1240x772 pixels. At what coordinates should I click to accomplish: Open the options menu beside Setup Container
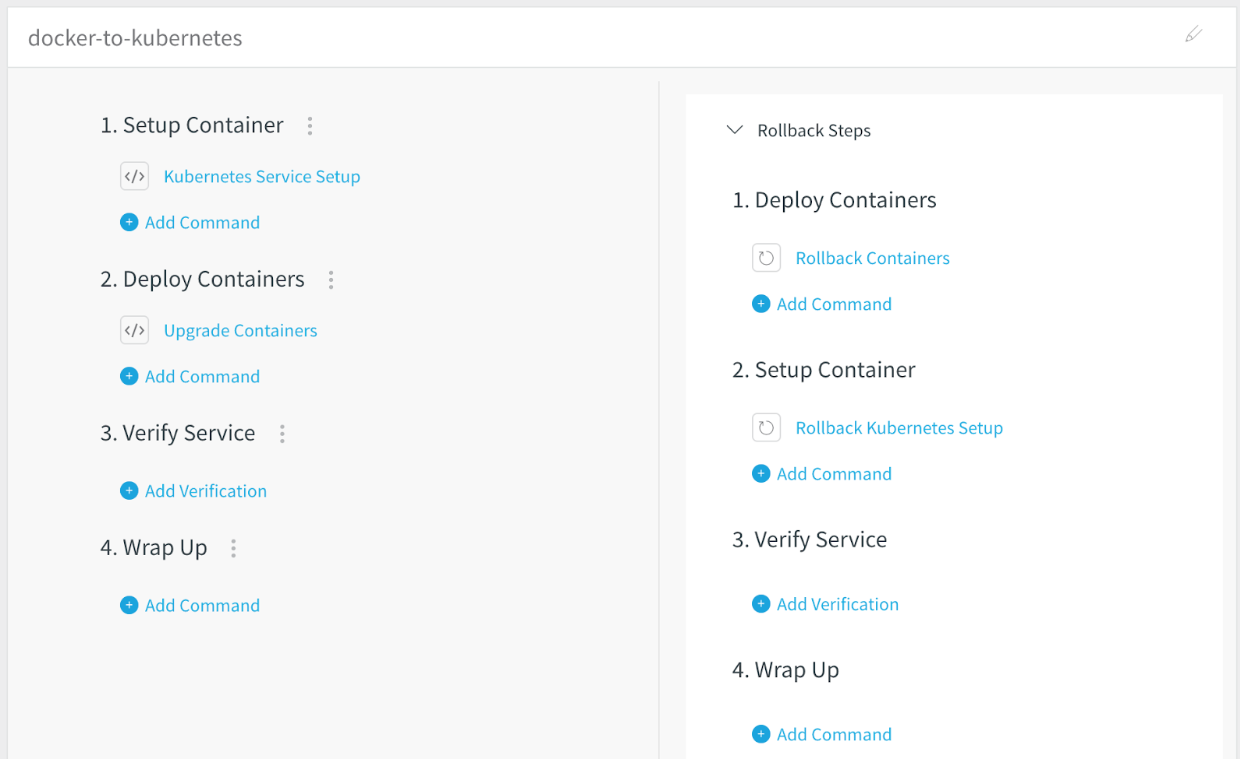[x=310, y=126]
